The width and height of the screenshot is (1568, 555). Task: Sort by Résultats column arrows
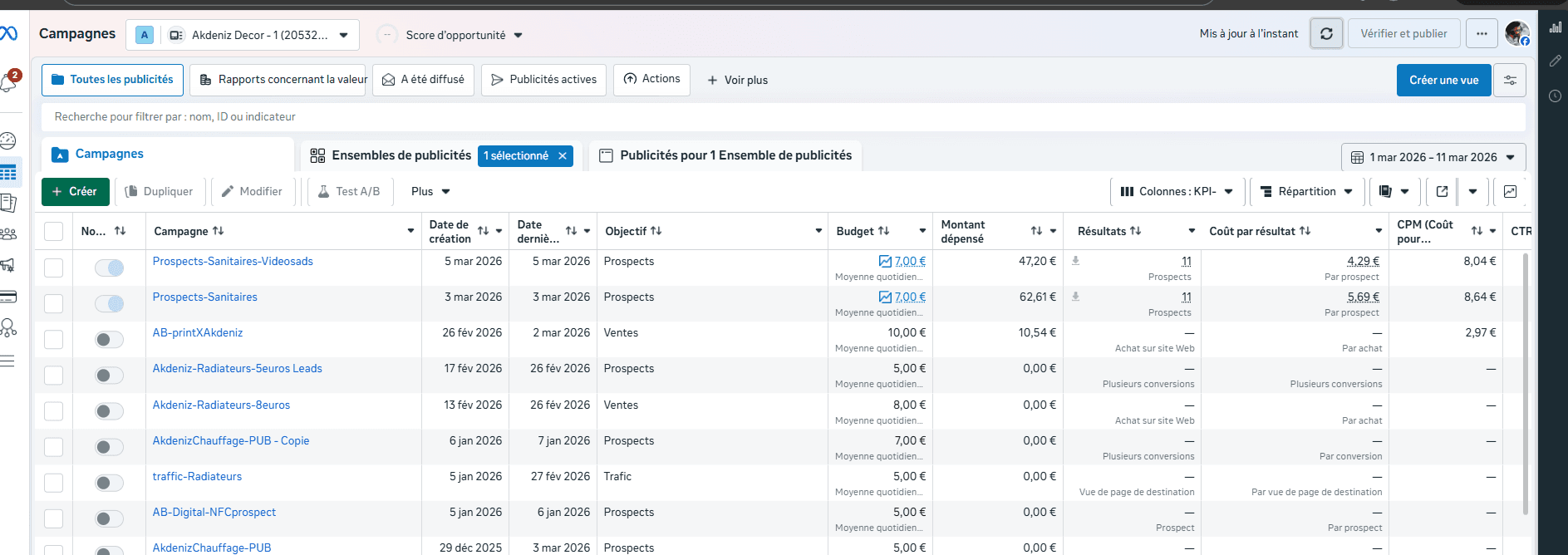pyautogui.click(x=1135, y=231)
